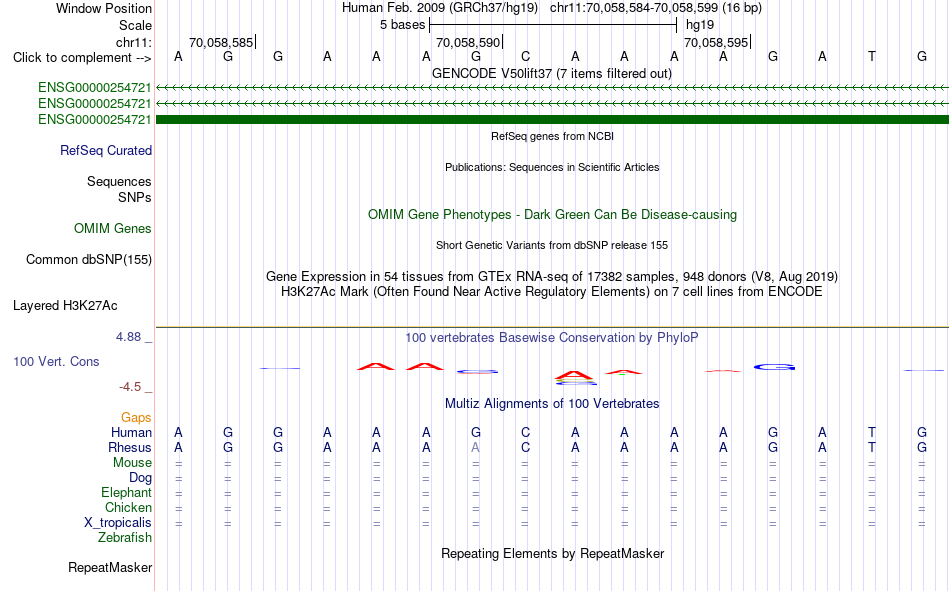Viewport: 950px width, 591px height.
Task: Click the Common dbSNP(155) track label
Action: coord(88,259)
